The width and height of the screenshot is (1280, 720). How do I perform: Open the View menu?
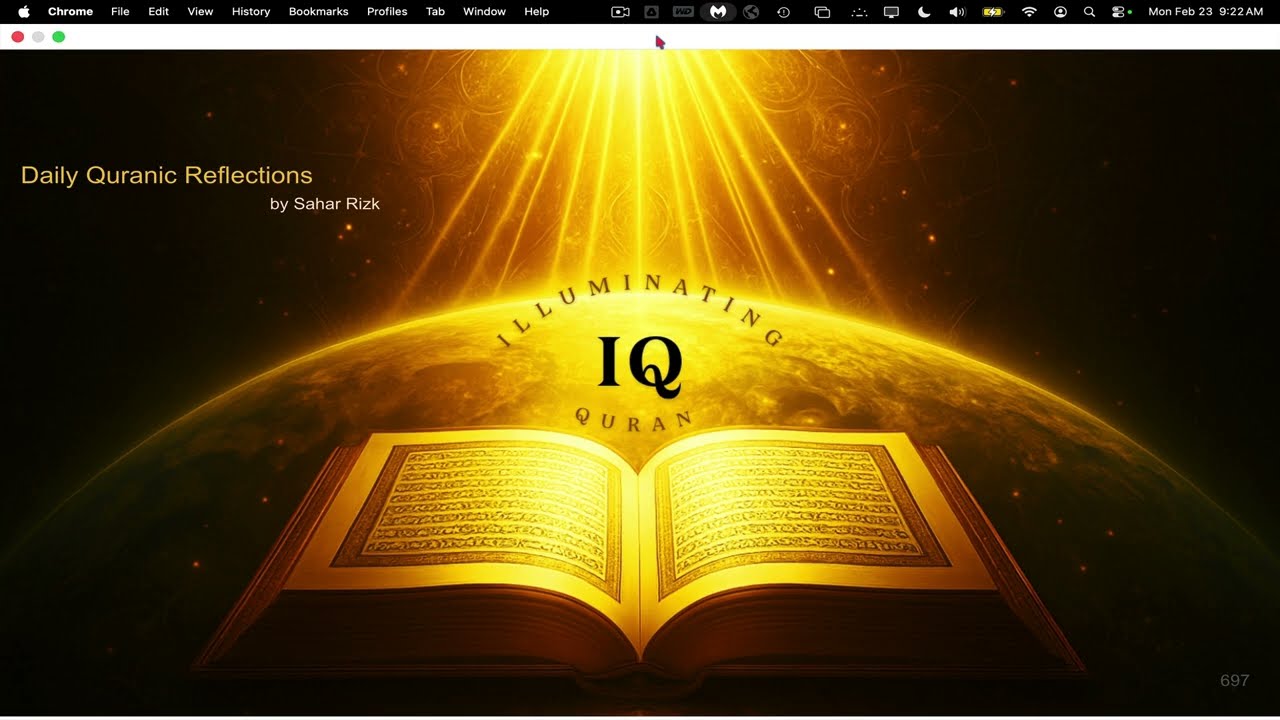pos(200,12)
